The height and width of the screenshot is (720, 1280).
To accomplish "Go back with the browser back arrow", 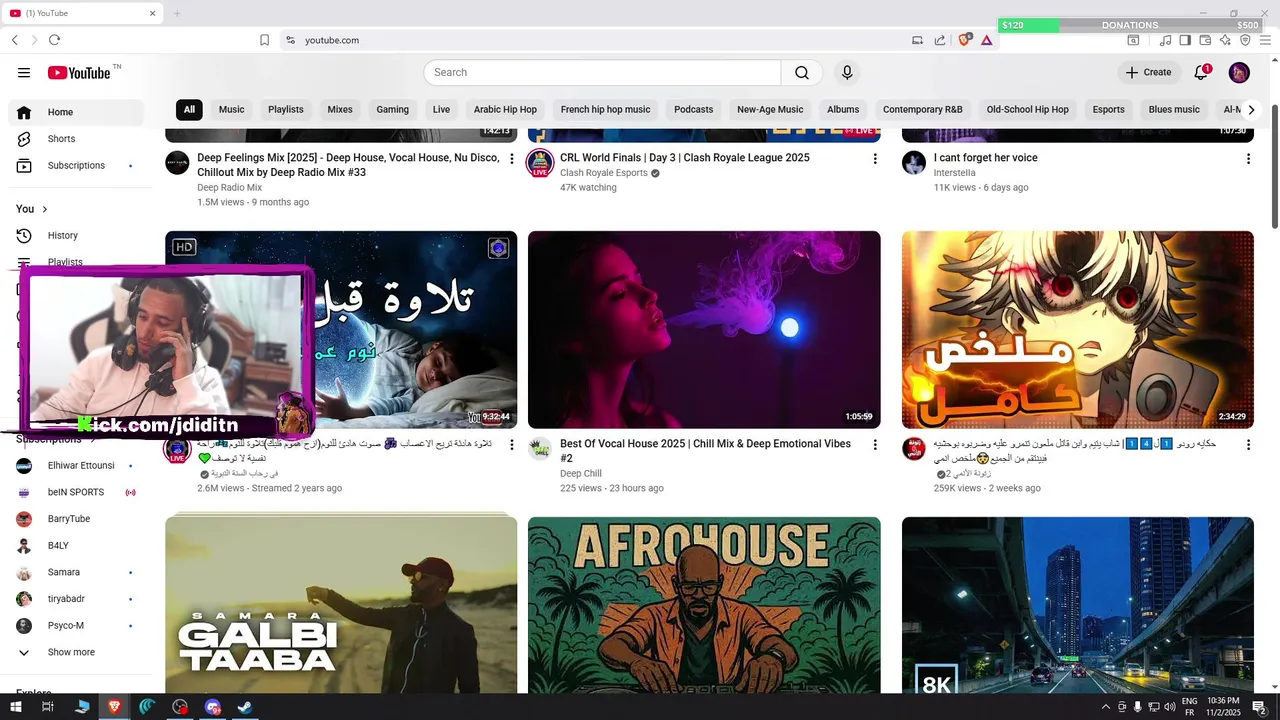I will 14,40.
